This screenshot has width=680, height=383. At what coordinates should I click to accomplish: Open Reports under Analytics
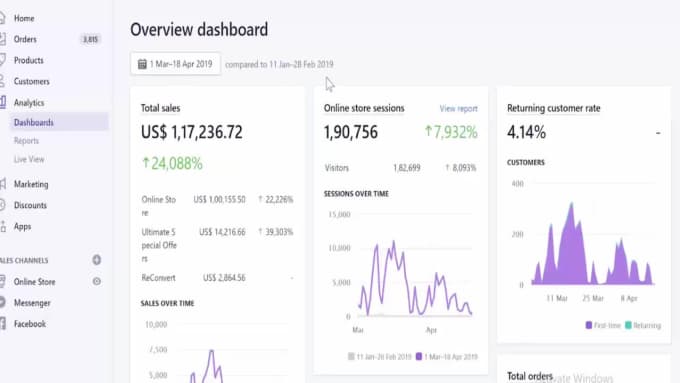tap(26, 141)
